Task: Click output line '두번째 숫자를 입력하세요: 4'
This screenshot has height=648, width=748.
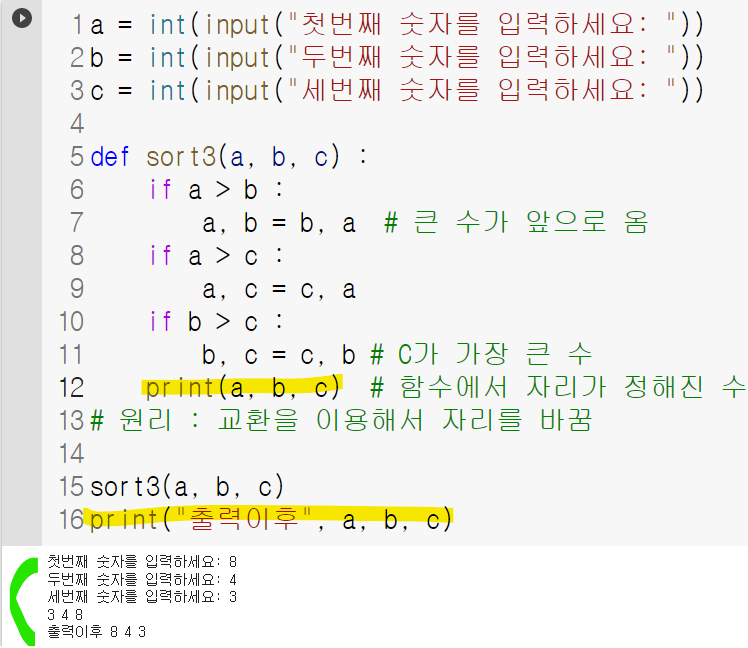Action: [142, 579]
